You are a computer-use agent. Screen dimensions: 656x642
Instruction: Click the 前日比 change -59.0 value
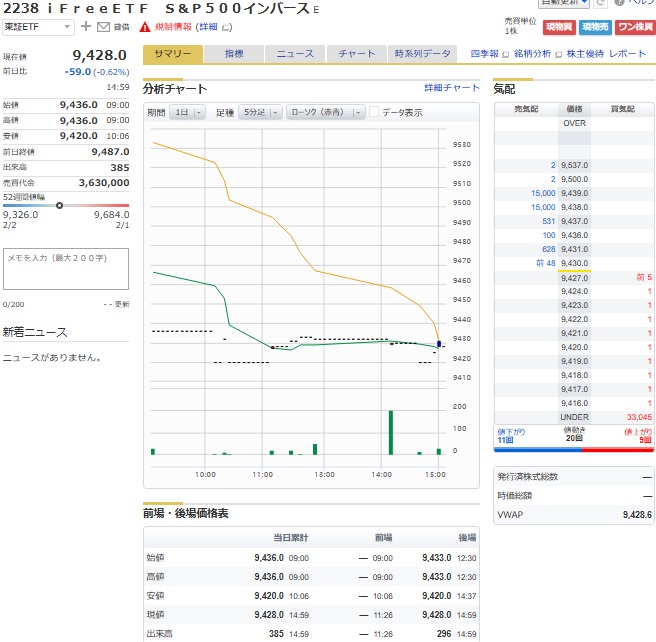click(x=77, y=72)
